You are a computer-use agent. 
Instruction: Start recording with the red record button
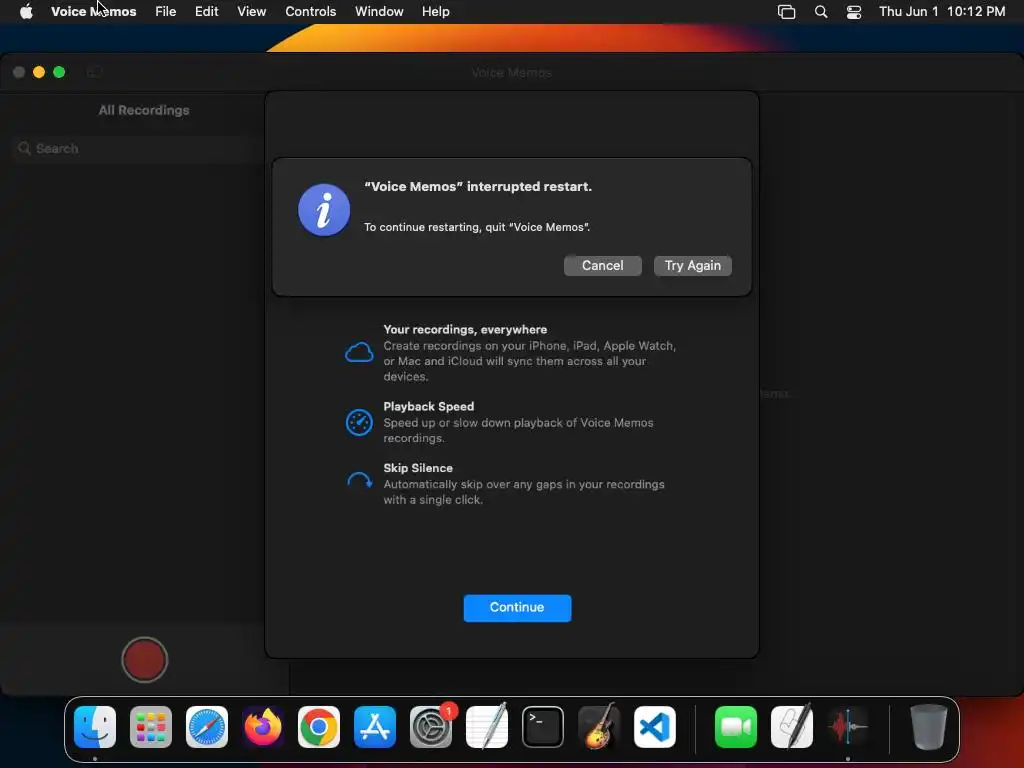(144, 660)
